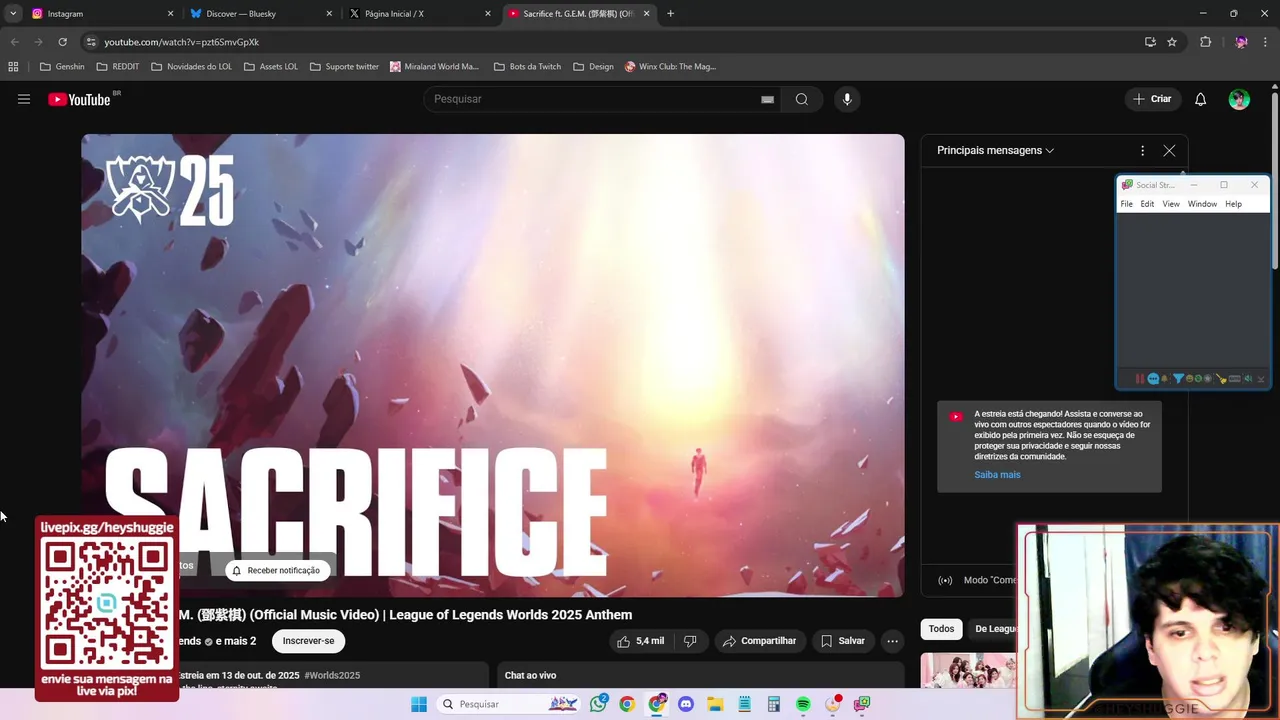The width and height of the screenshot is (1280, 720).
Task: Close the live chat panel
Action: [1169, 150]
